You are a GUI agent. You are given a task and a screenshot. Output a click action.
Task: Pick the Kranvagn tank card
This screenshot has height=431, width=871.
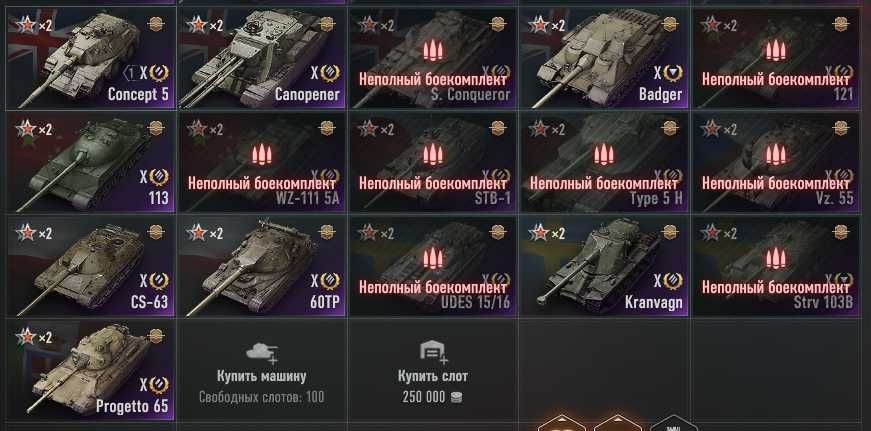pyautogui.click(x=604, y=267)
